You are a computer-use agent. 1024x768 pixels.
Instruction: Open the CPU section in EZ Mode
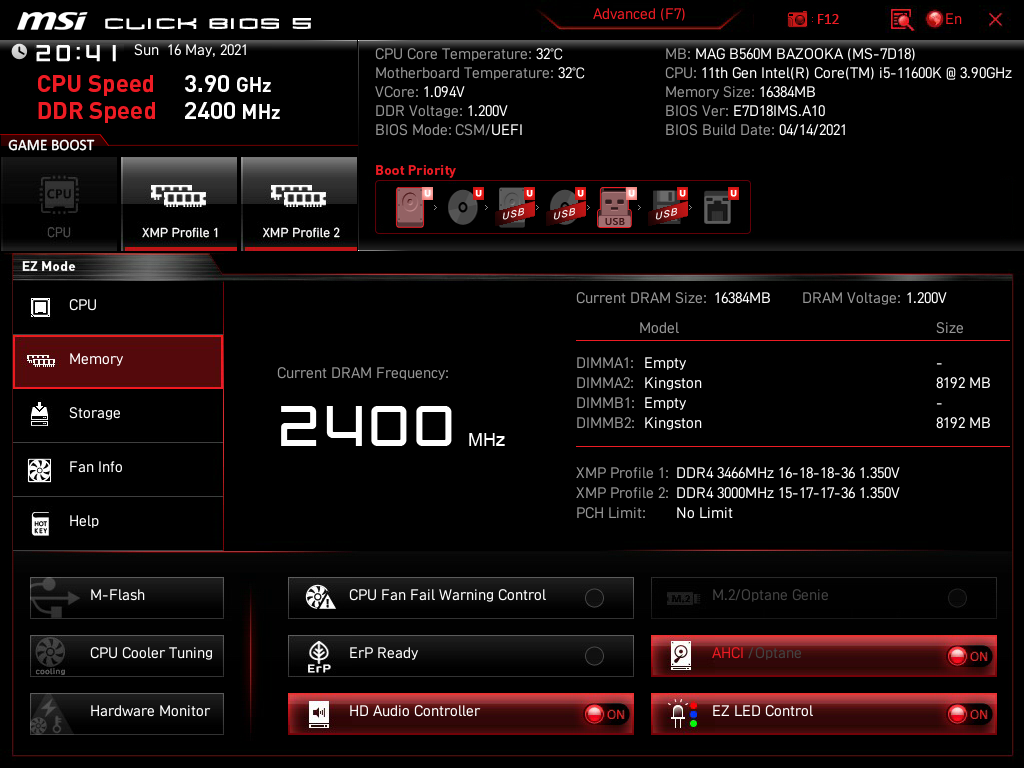click(x=118, y=306)
